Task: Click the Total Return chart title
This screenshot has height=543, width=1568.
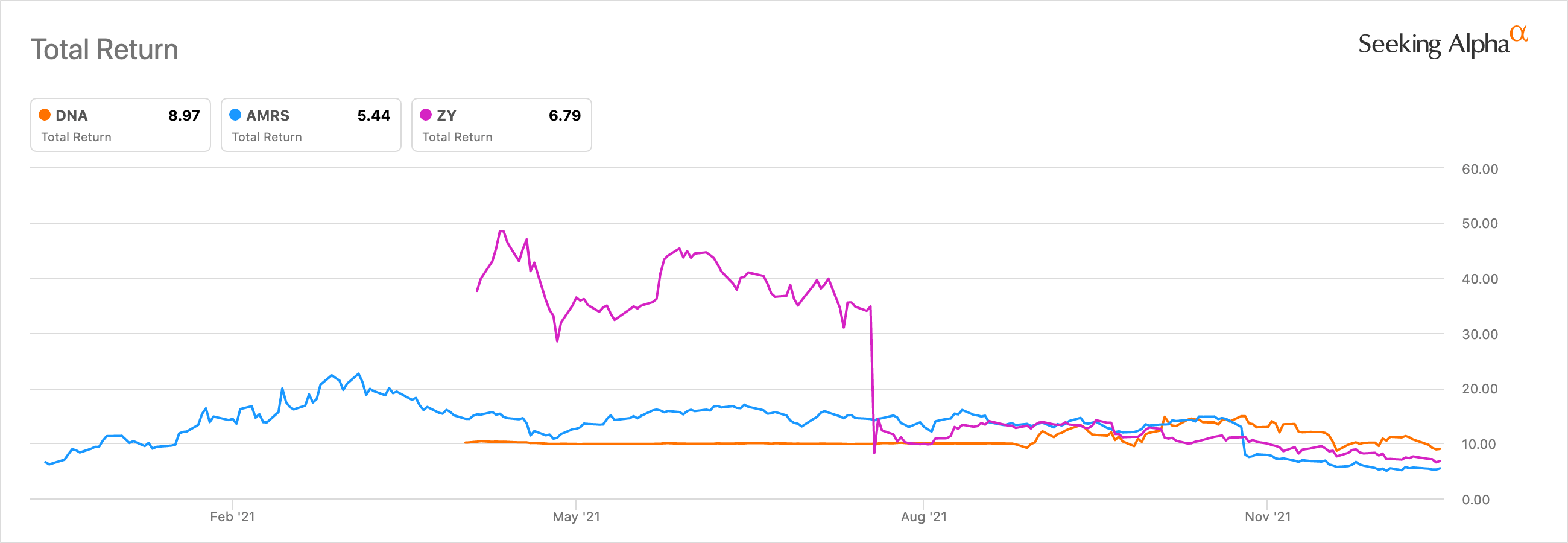Action: click(x=105, y=50)
